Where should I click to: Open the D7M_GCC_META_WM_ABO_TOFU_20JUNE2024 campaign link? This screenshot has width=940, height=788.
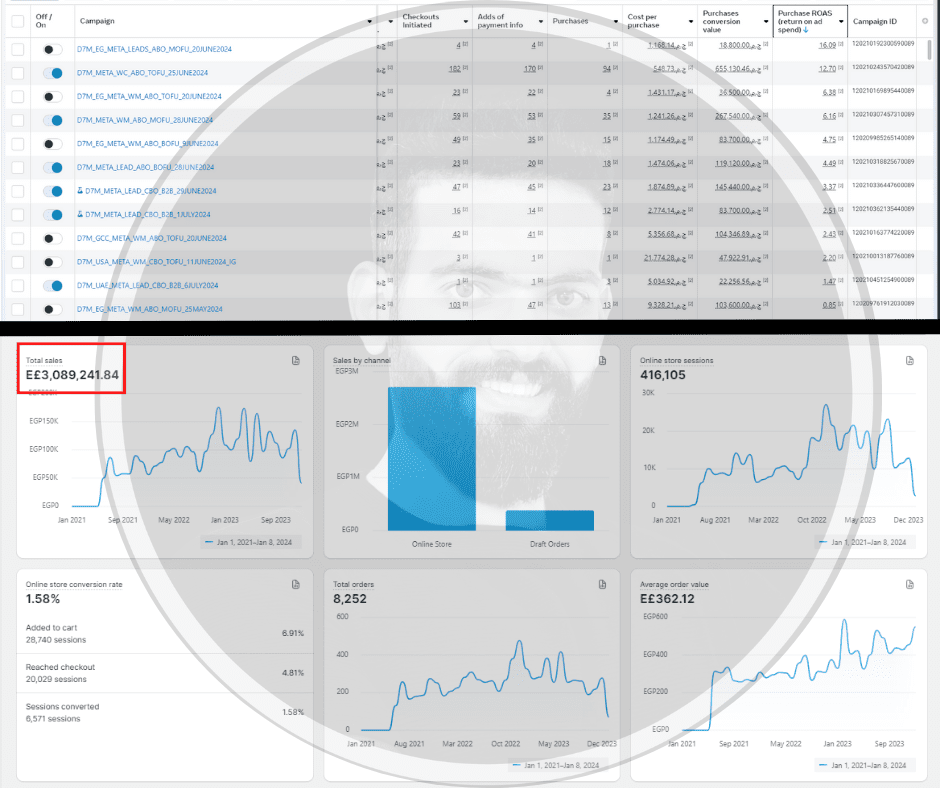(152, 238)
